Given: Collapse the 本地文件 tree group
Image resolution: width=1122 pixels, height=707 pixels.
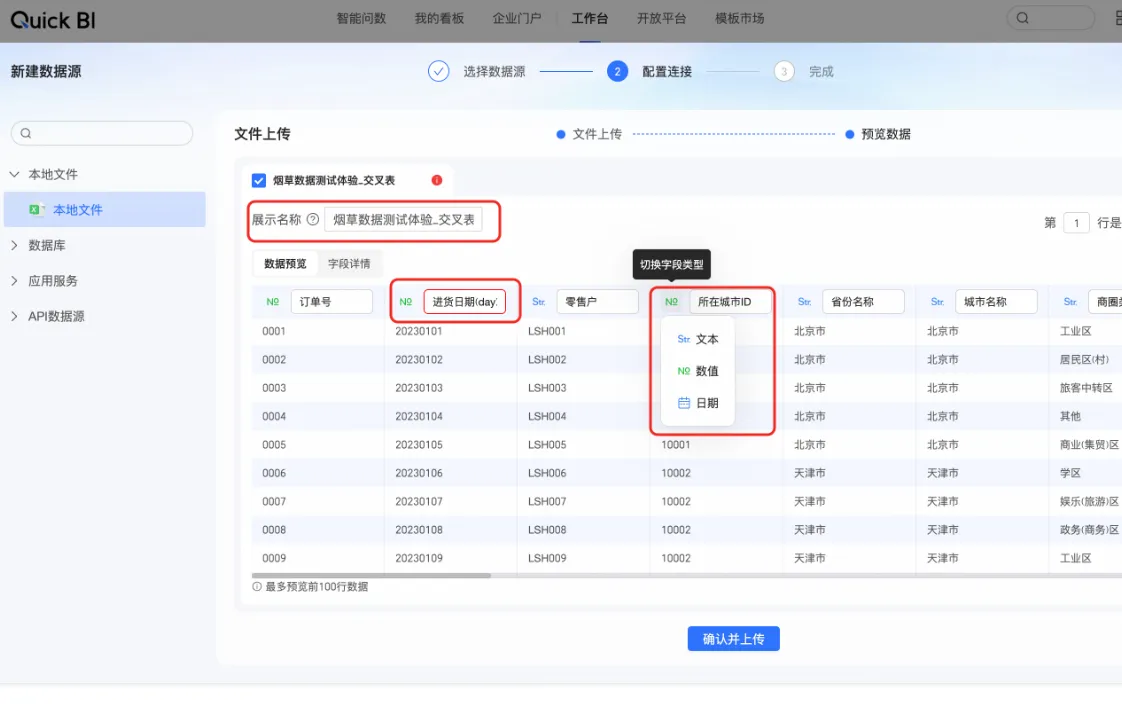Looking at the screenshot, I should click(14, 174).
